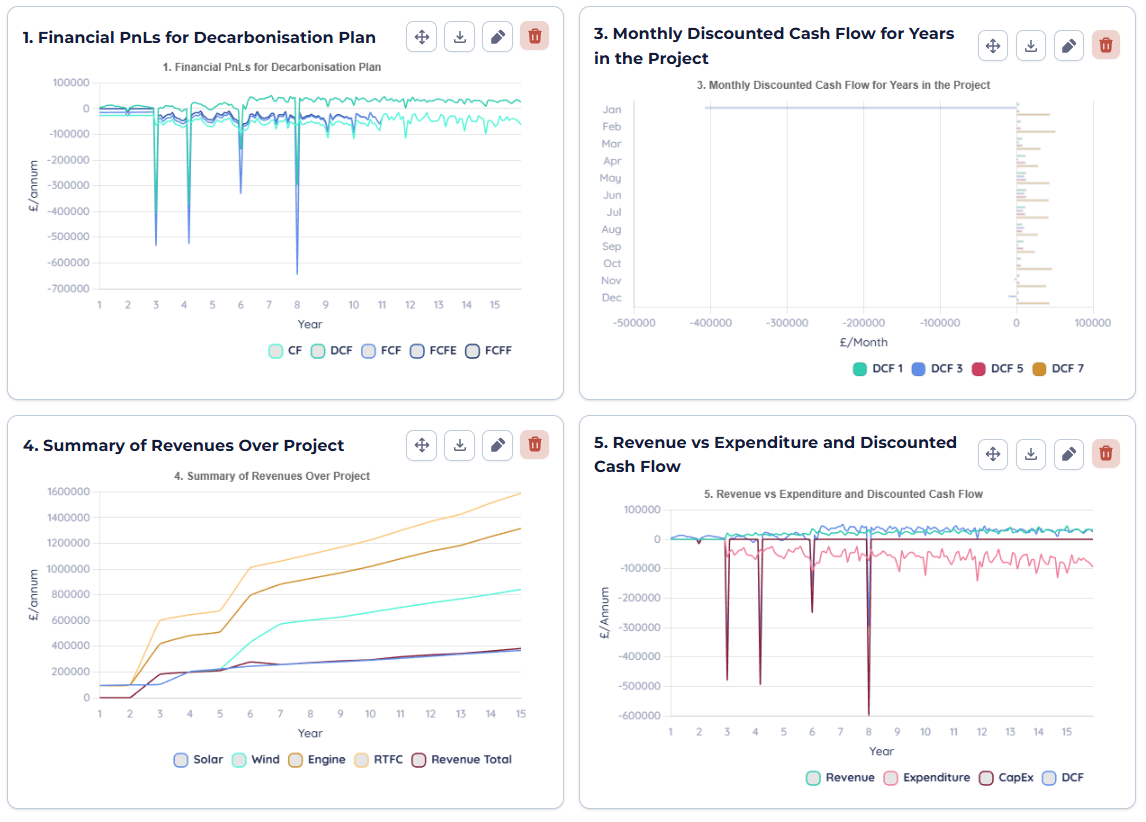Delete the Monthly Discounted Cash Flow card

click(1106, 46)
